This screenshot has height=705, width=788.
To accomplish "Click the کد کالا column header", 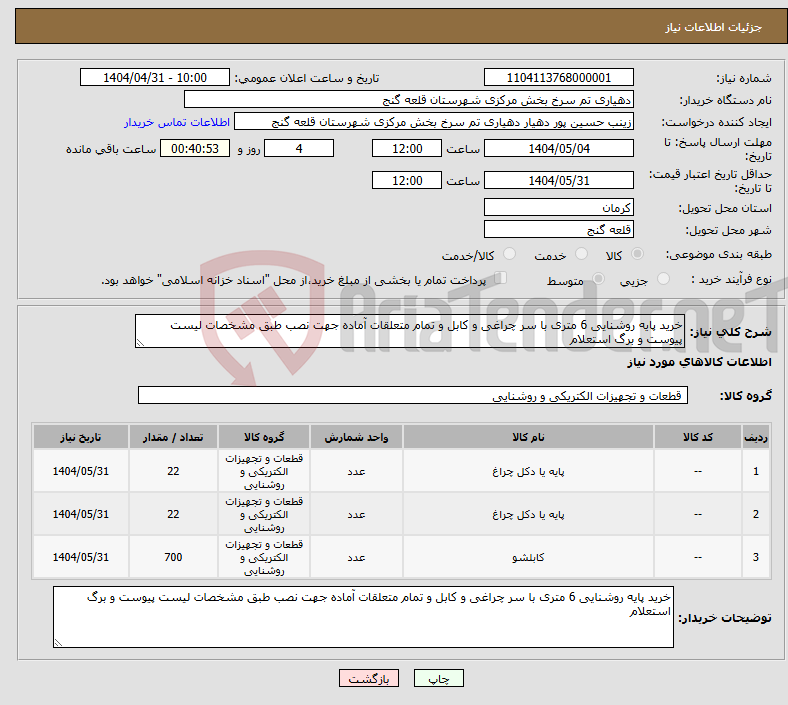I will pyautogui.click(x=698, y=437).
